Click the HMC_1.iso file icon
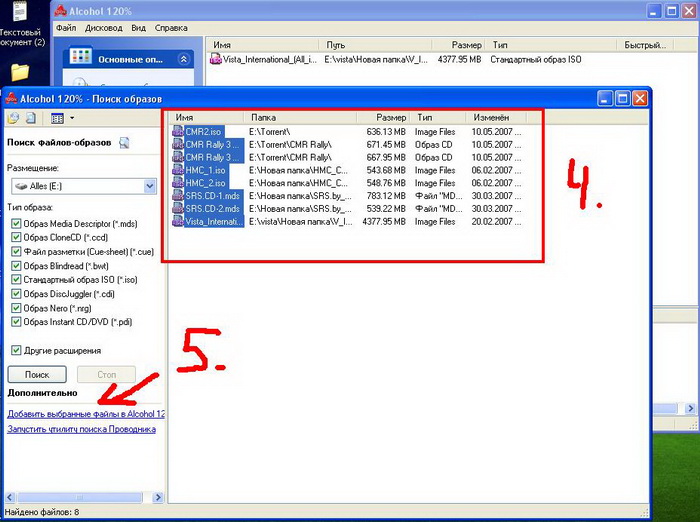The height and width of the screenshot is (522, 700). click(x=178, y=170)
